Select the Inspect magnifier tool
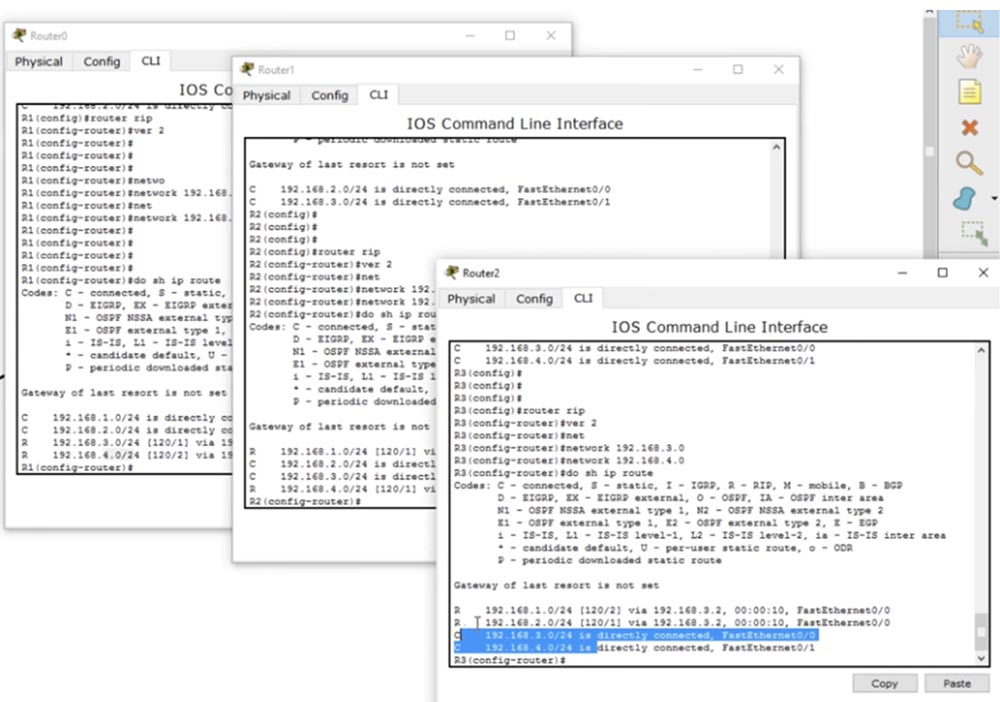The width and height of the screenshot is (1000, 702). [x=969, y=163]
